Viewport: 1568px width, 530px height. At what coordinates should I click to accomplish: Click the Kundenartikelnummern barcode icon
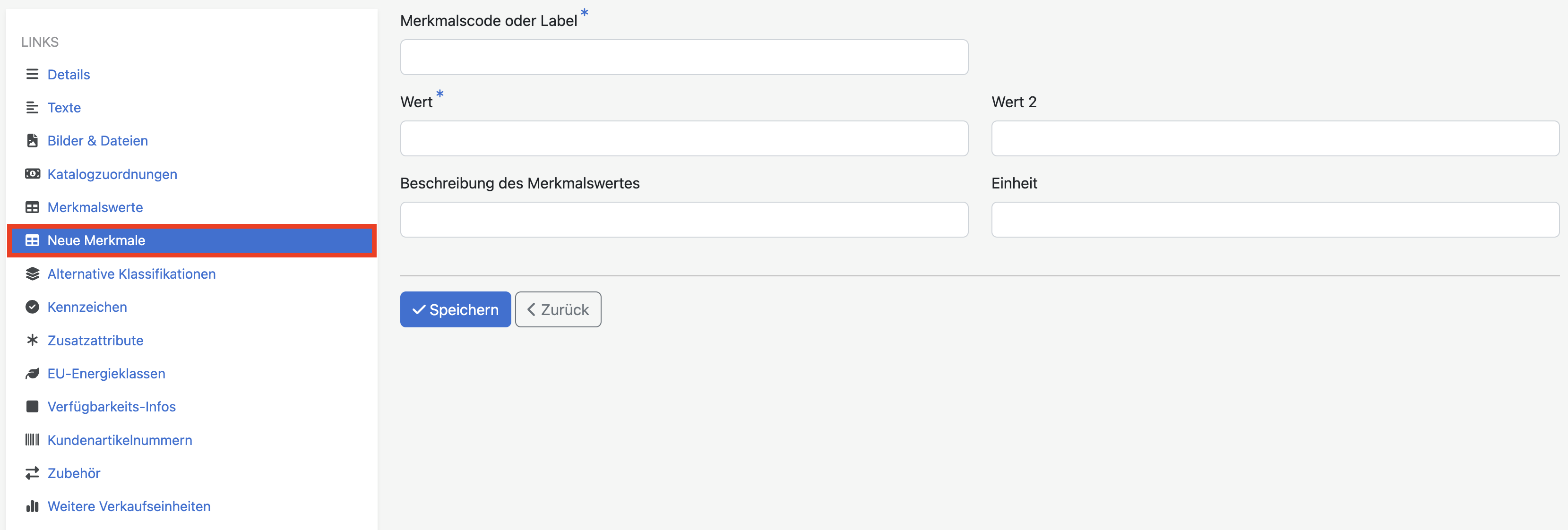(32, 440)
